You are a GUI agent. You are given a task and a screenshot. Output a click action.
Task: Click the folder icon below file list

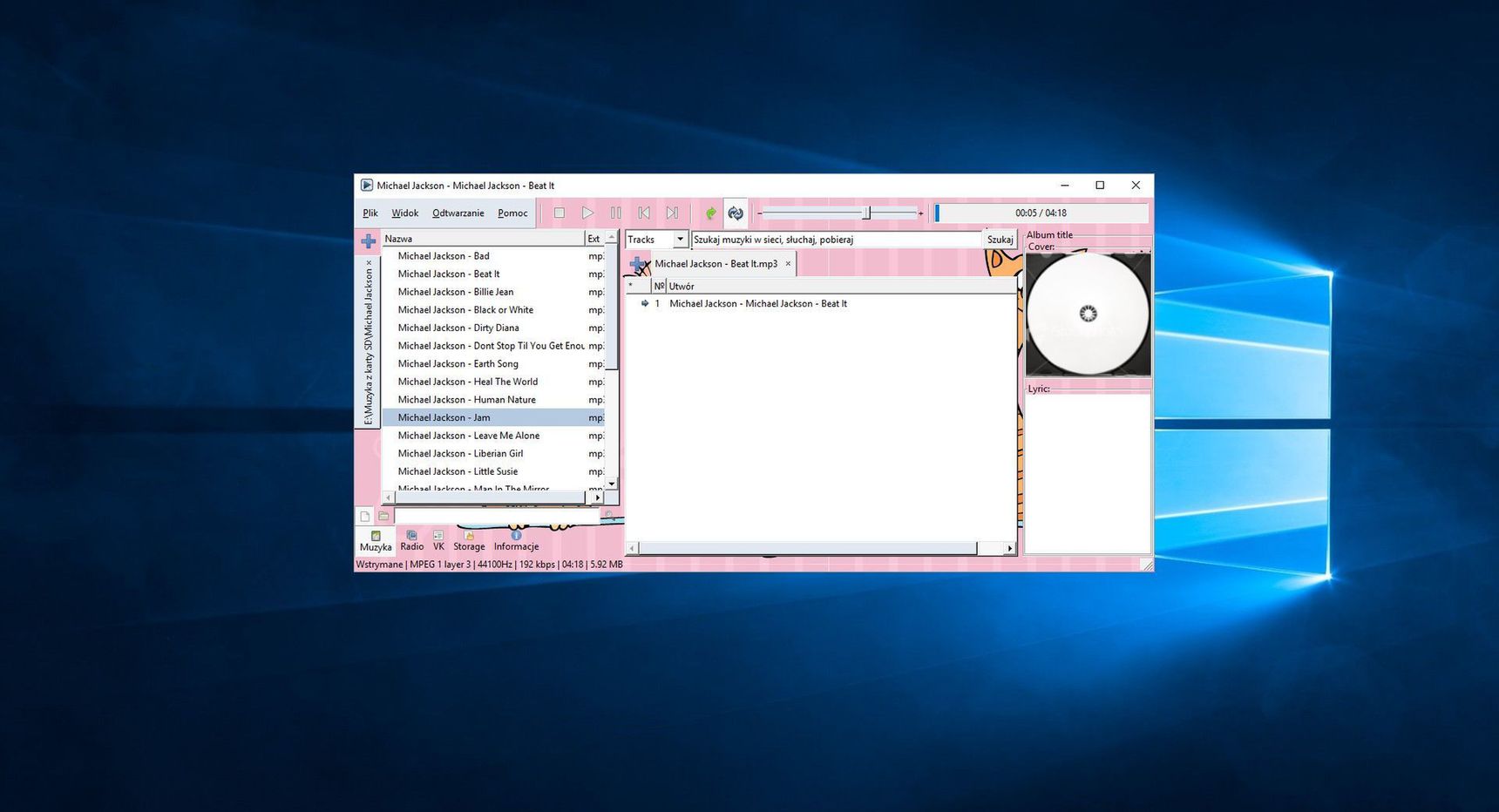point(383,516)
